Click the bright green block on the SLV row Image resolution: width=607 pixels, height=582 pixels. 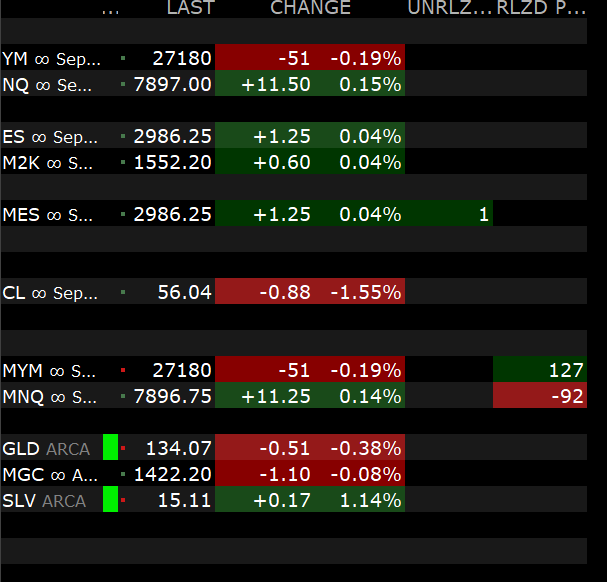click(x=110, y=499)
